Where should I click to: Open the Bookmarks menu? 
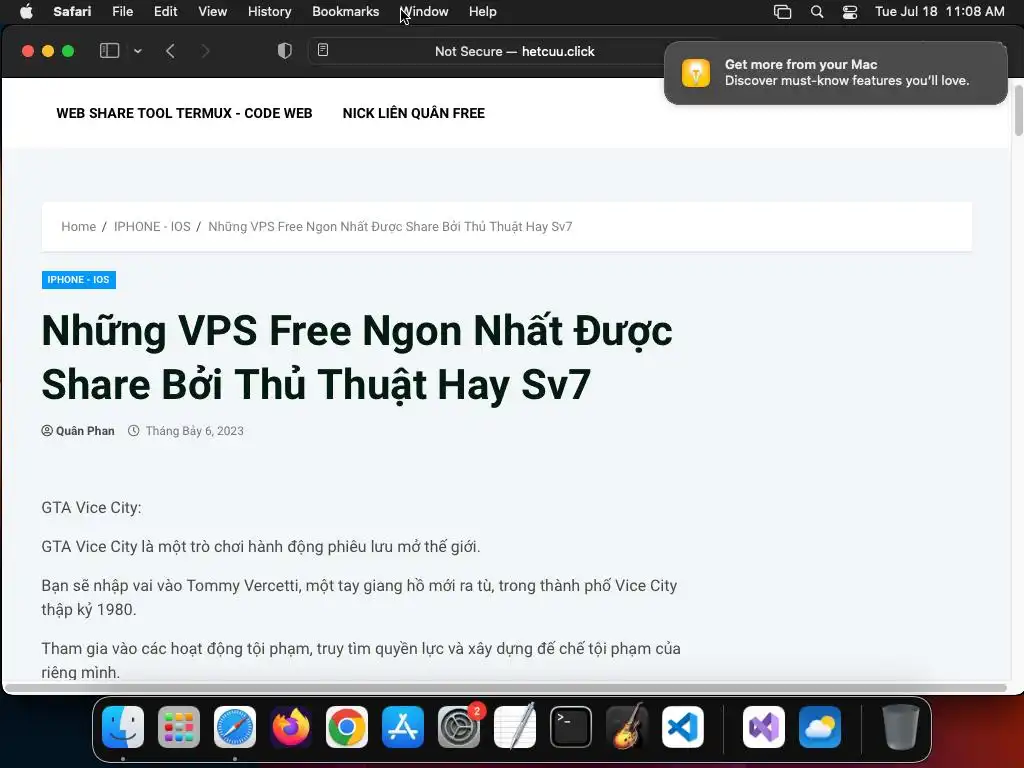click(345, 12)
